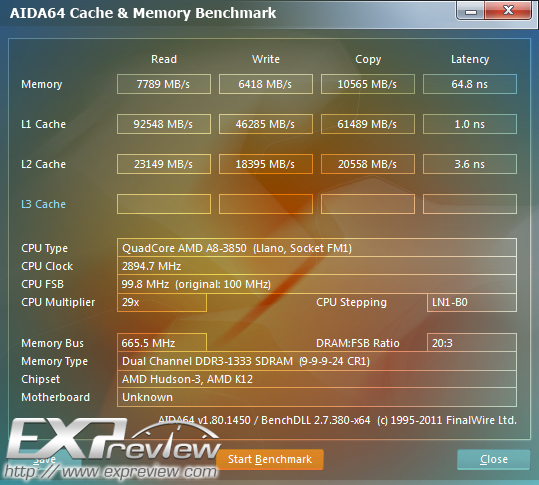Click the L1 Cache Write 46285 MB/s field
Screen dimensions: 539x485
266,124
